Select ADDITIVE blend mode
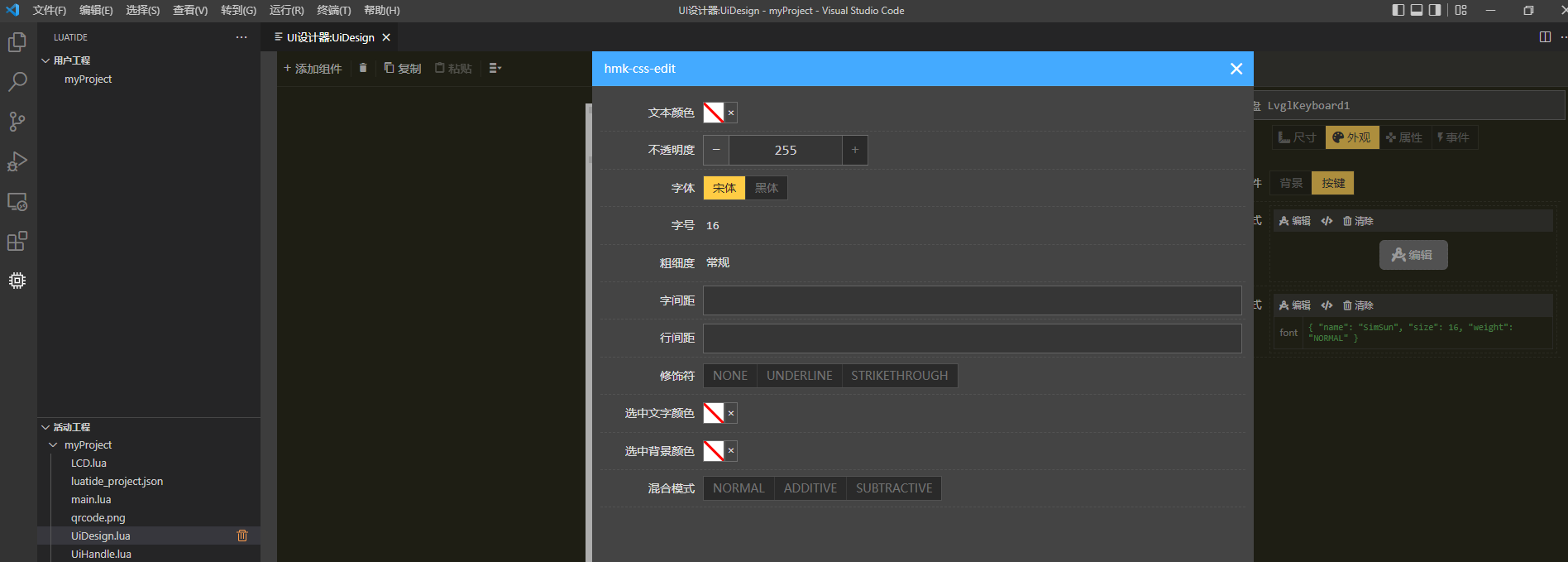 coord(810,488)
